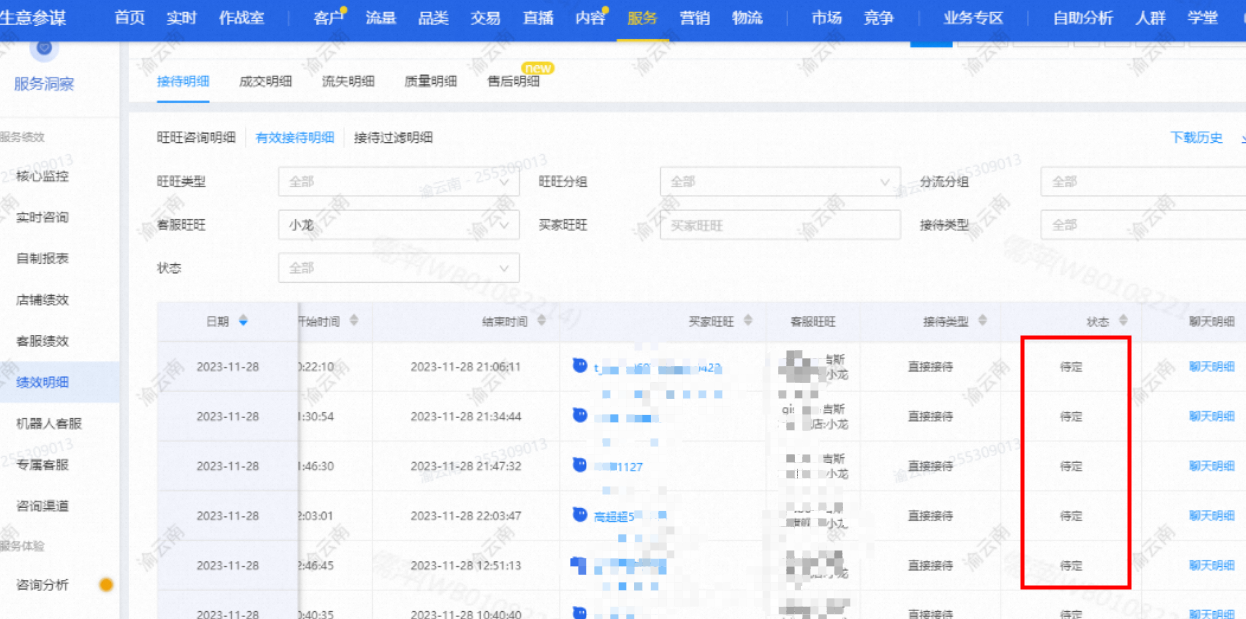The width and height of the screenshot is (1246, 619).
Task: Open 流量 in the top navigation
Action: (x=381, y=18)
